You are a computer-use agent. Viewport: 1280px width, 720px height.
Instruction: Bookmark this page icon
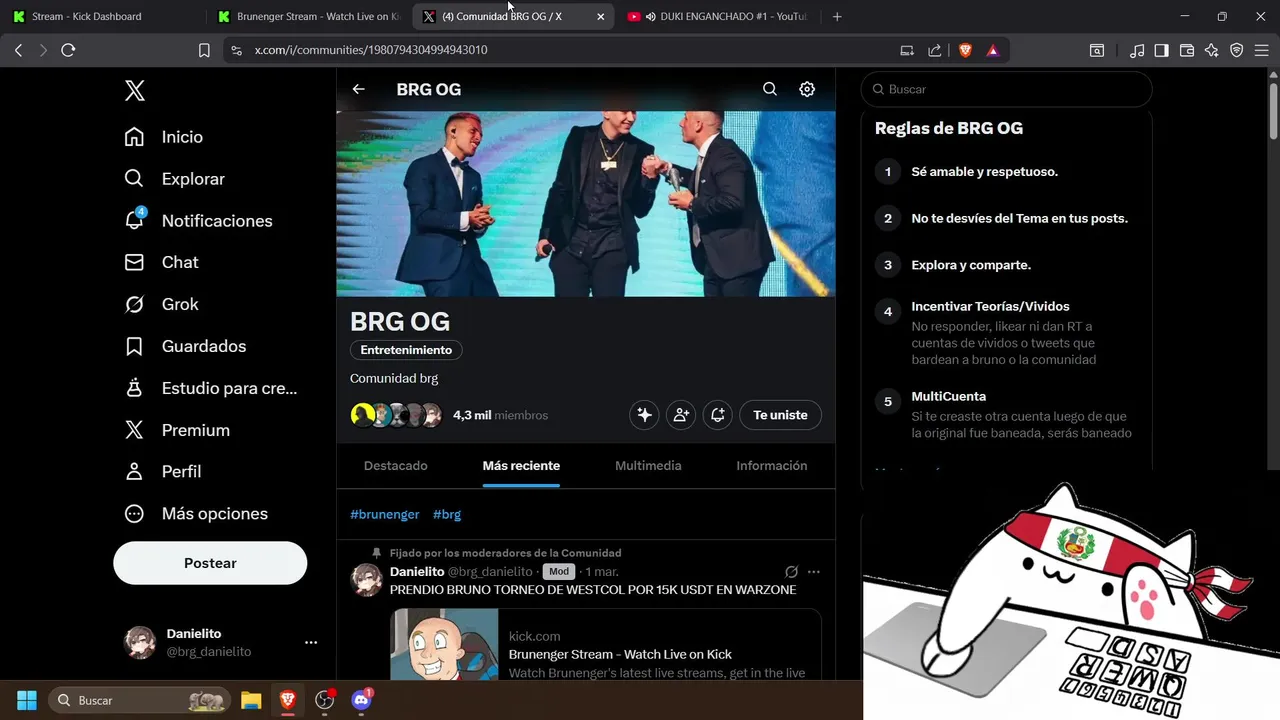204,50
